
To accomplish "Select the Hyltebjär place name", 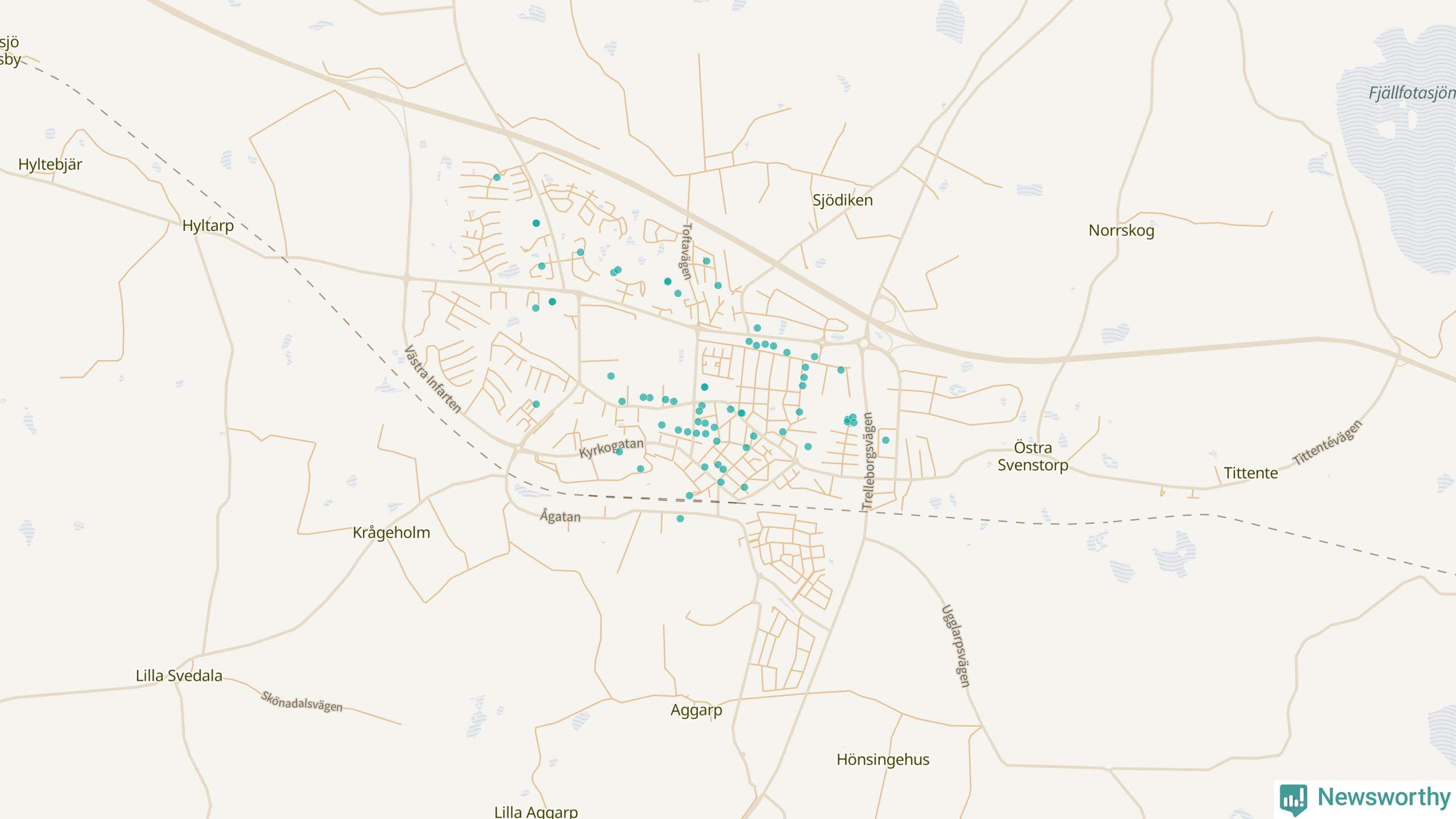I will 50,164.
